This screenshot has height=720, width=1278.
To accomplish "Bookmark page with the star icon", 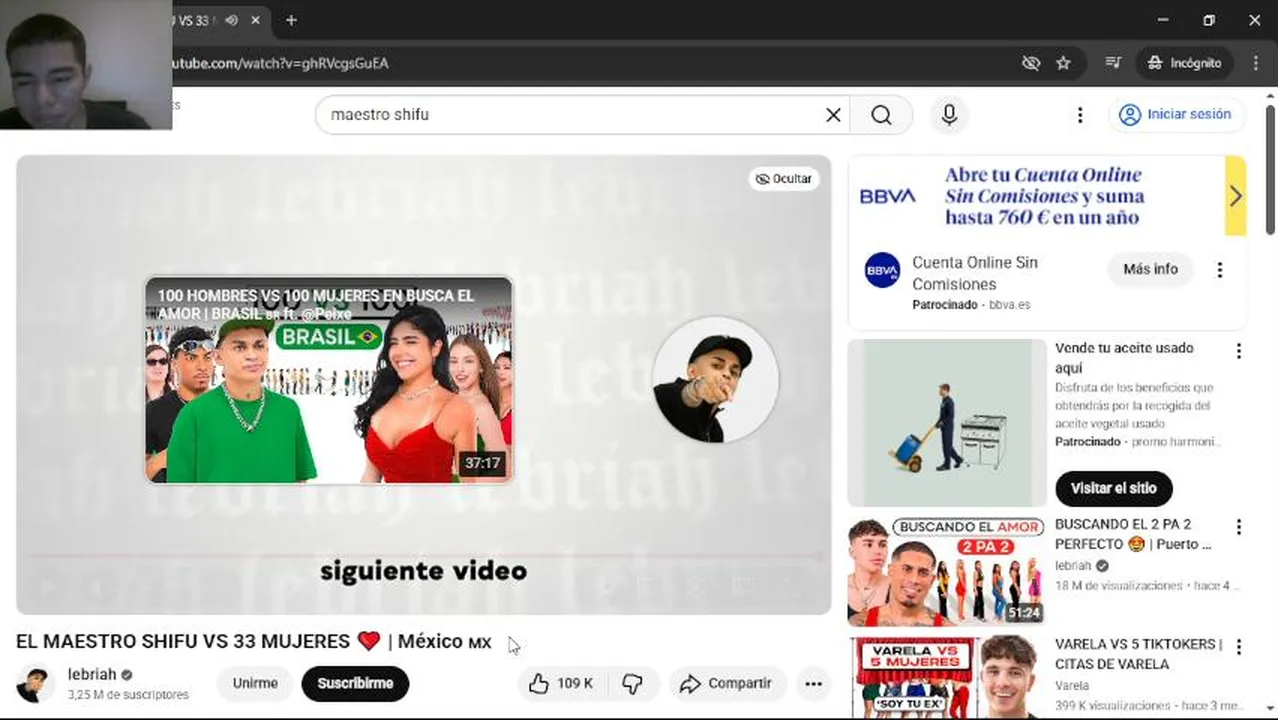I will tap(1063, 63).
